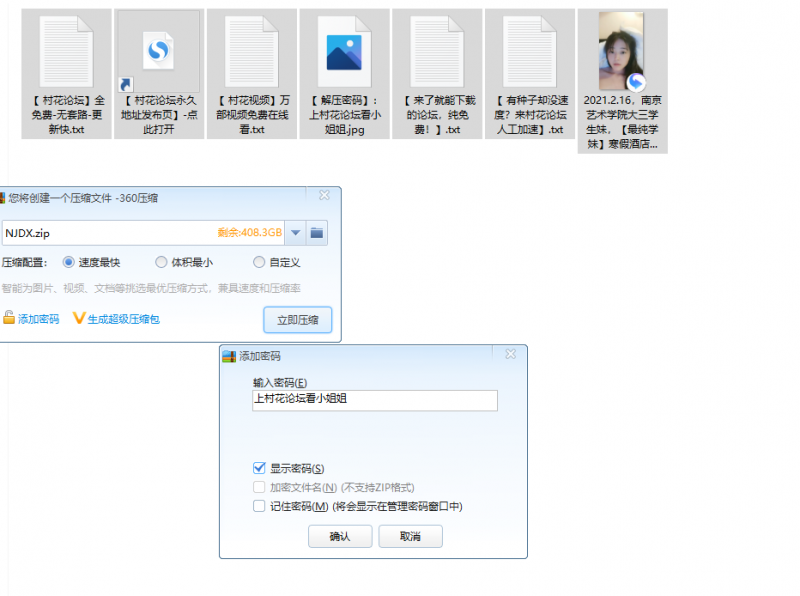Confirm the password with 确认 button
Screen dimensions: 800x596
coord(340,536)
